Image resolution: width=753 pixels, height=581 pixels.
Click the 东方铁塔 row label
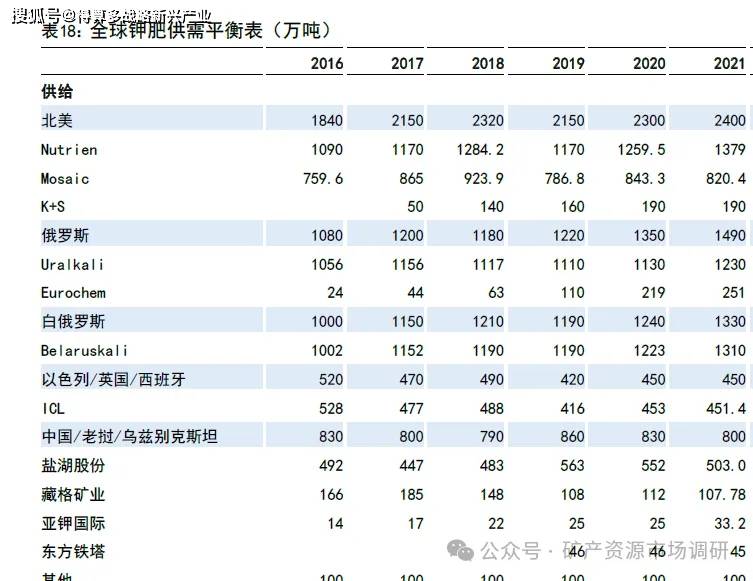coord(73,551)
